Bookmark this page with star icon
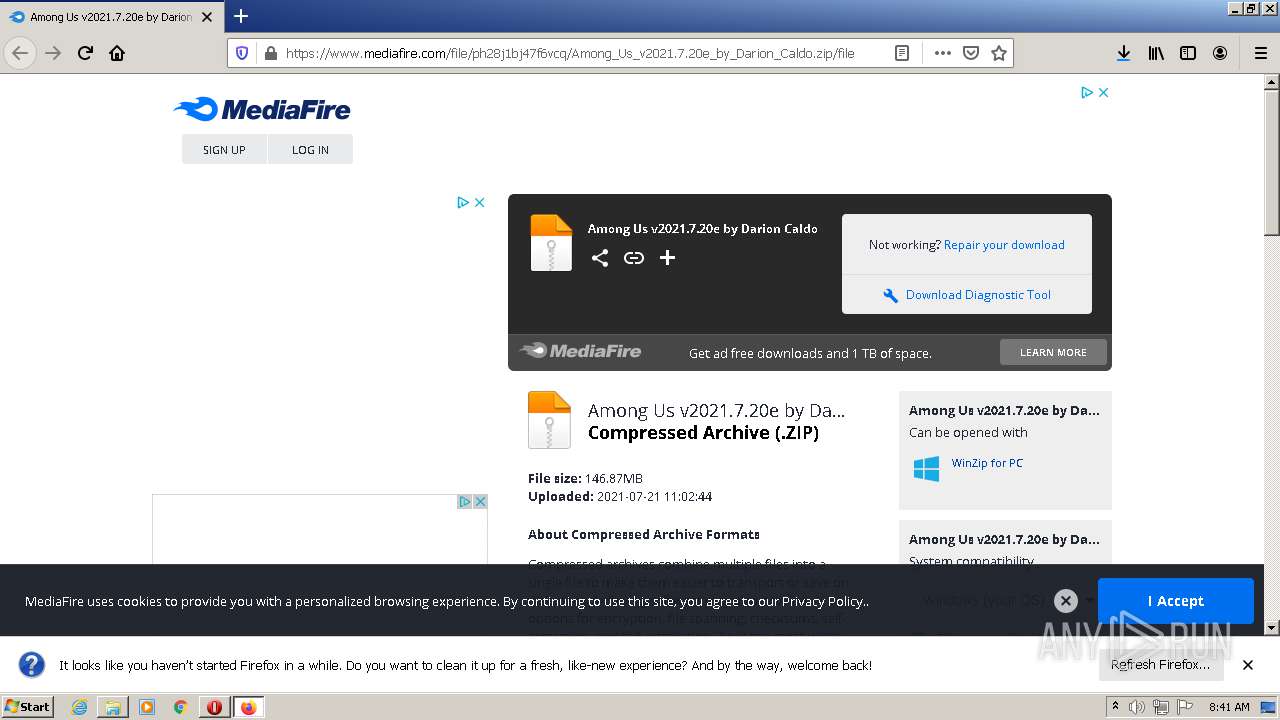1280x720 pixels. click(x=998, y=53)
